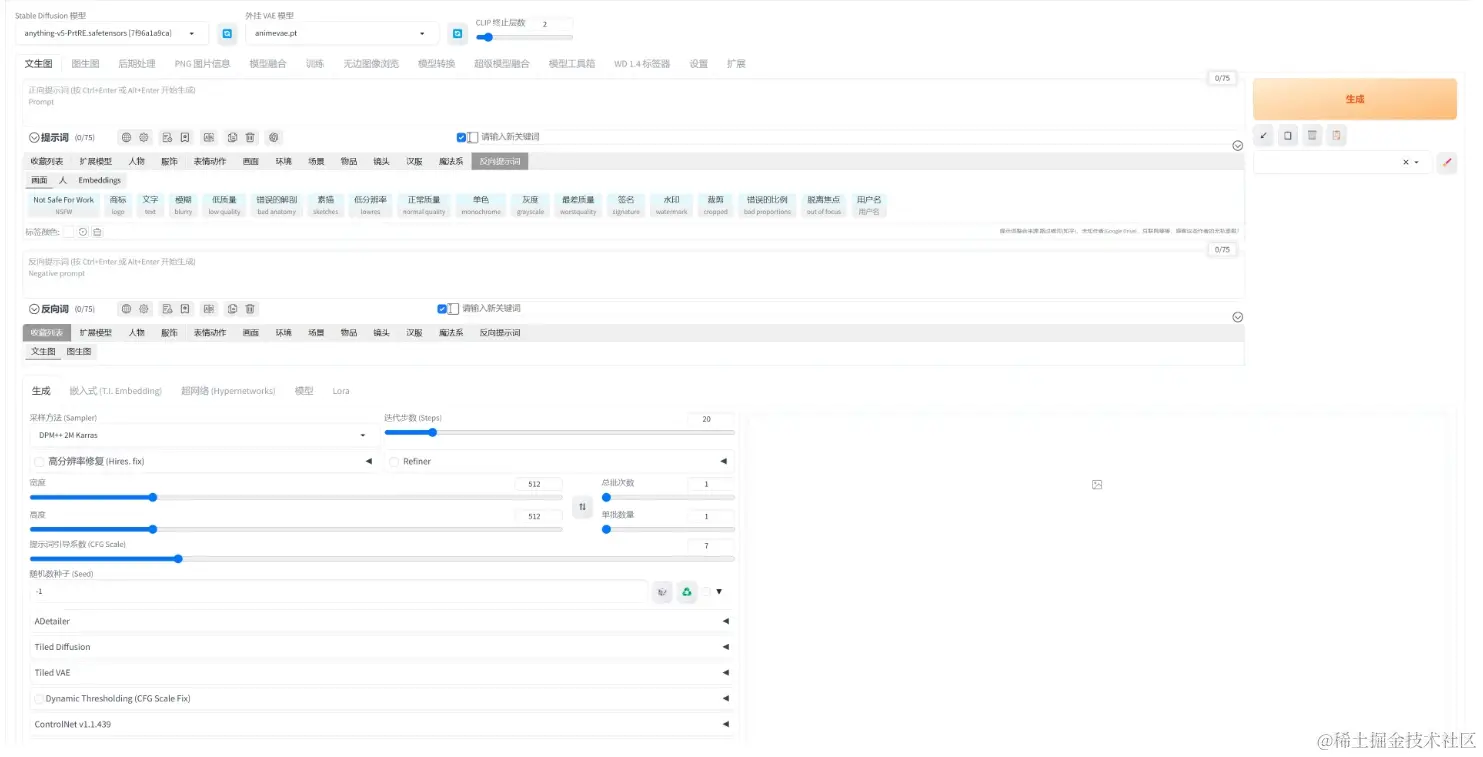The width and height of the screenshot is (1483, 757).
Task: Add the Not Safe For Work NSFW tag
Action: pos(63,205)
